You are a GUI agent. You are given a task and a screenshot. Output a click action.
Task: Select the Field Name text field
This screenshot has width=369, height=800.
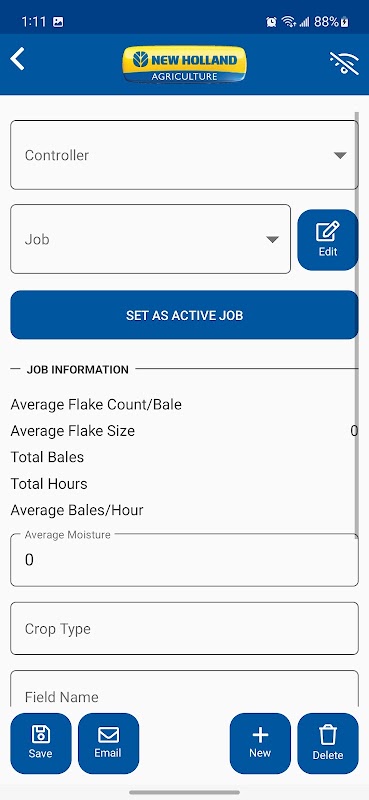pyautogui.click(x=184, y=689)
